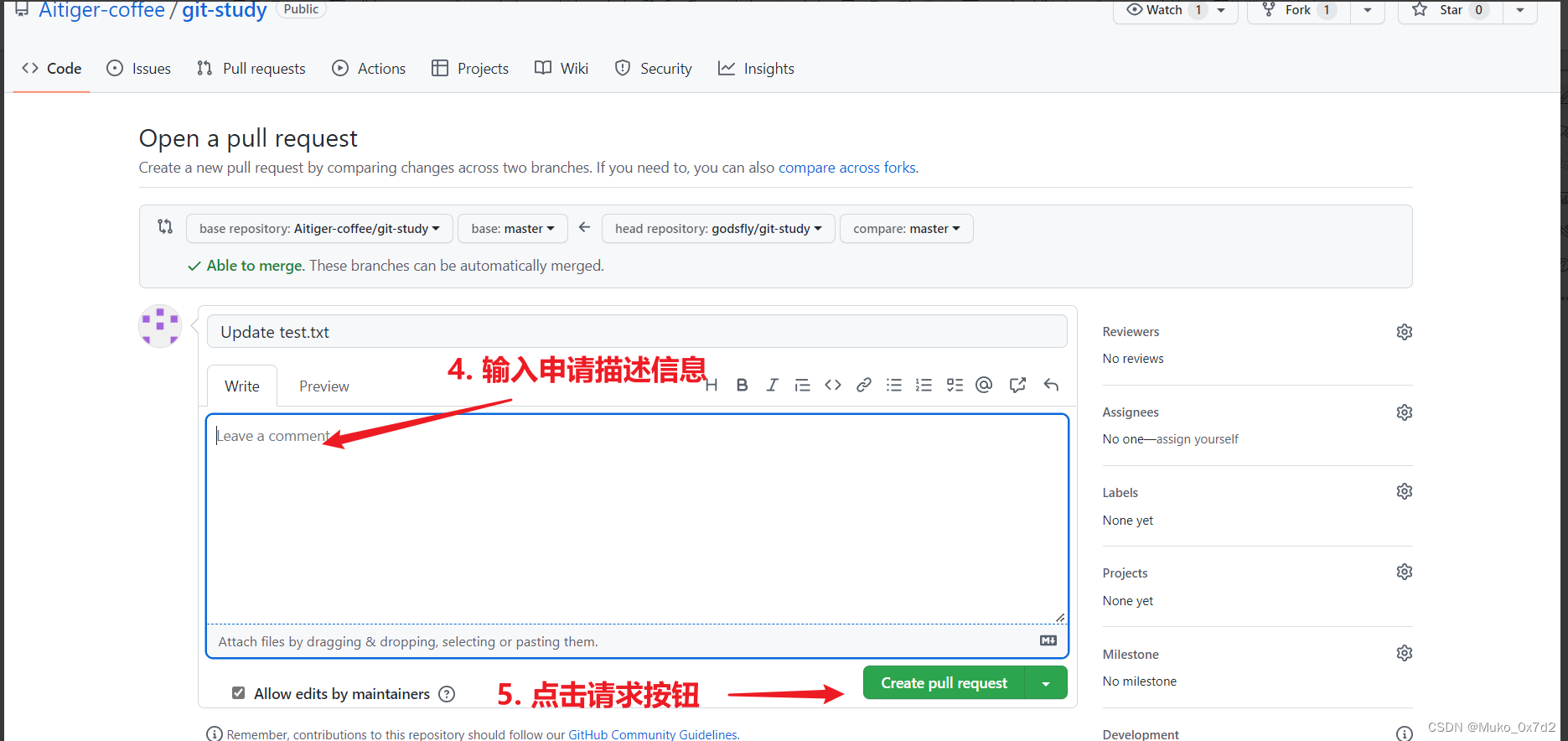Image resolution: width=1568 pixels, height=741 pixels.
Task: Insert a quote block
Action: click(x=802, y=385)
